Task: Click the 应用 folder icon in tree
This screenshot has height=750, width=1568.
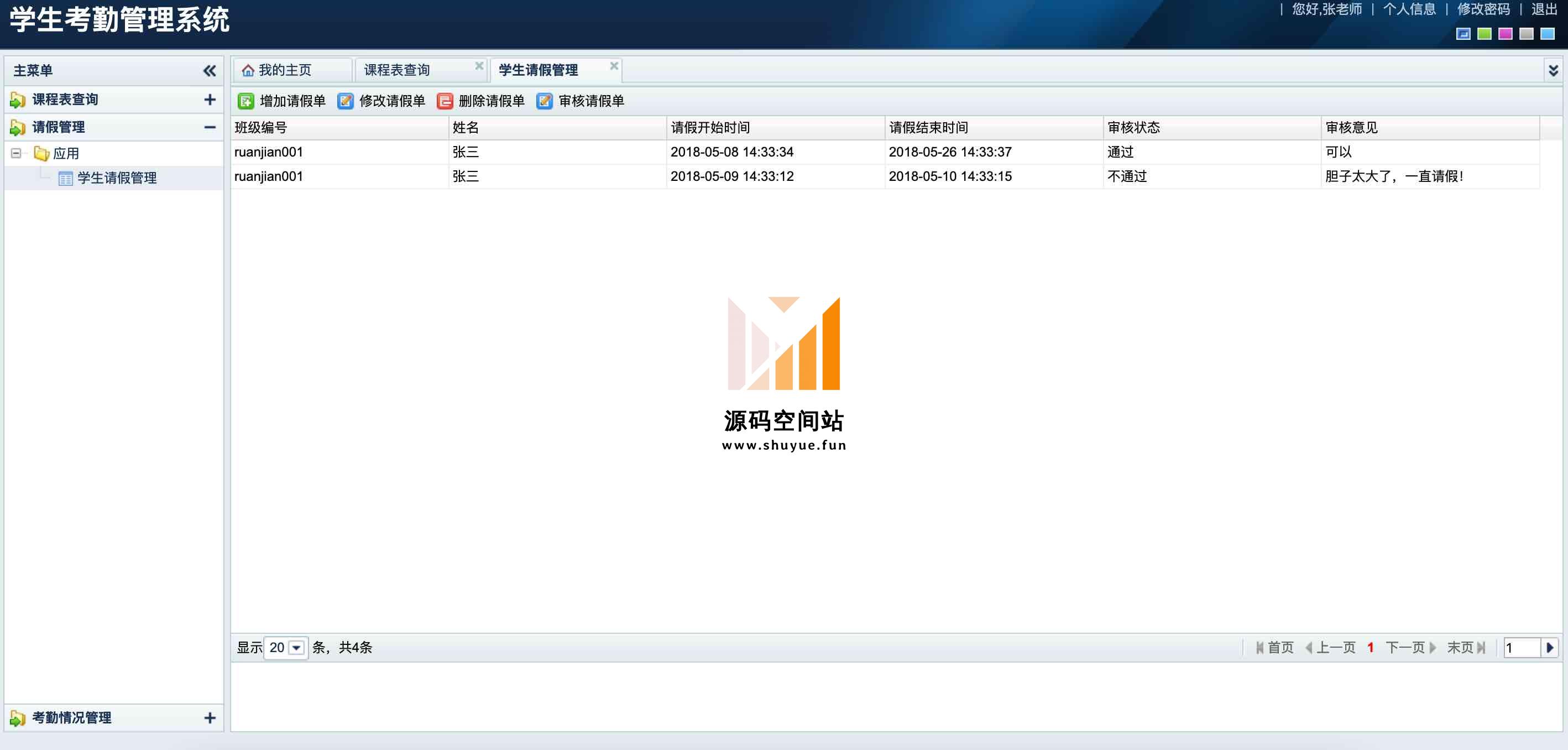Action: point(41,153)
